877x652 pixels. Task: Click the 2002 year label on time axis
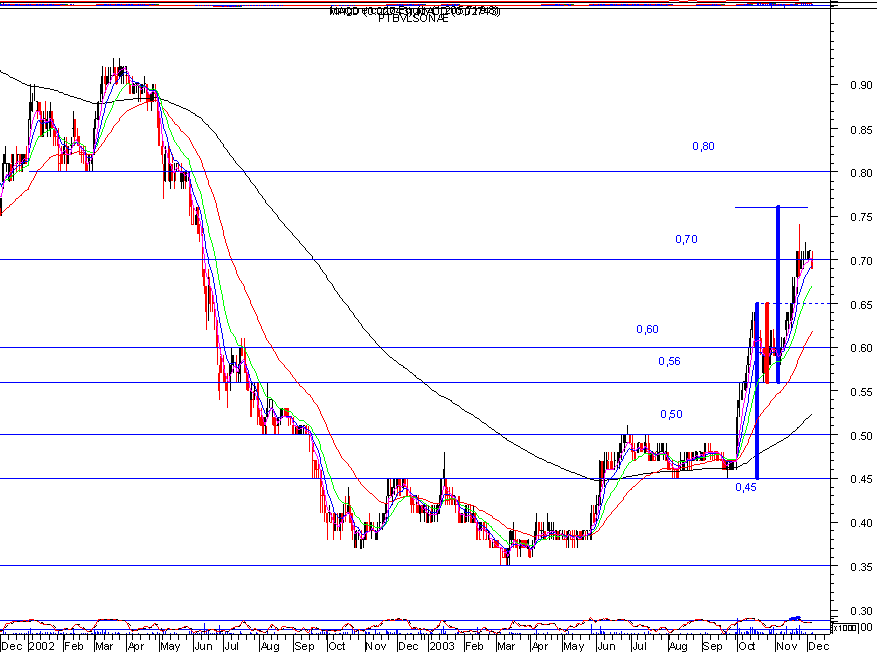(42, 646)
